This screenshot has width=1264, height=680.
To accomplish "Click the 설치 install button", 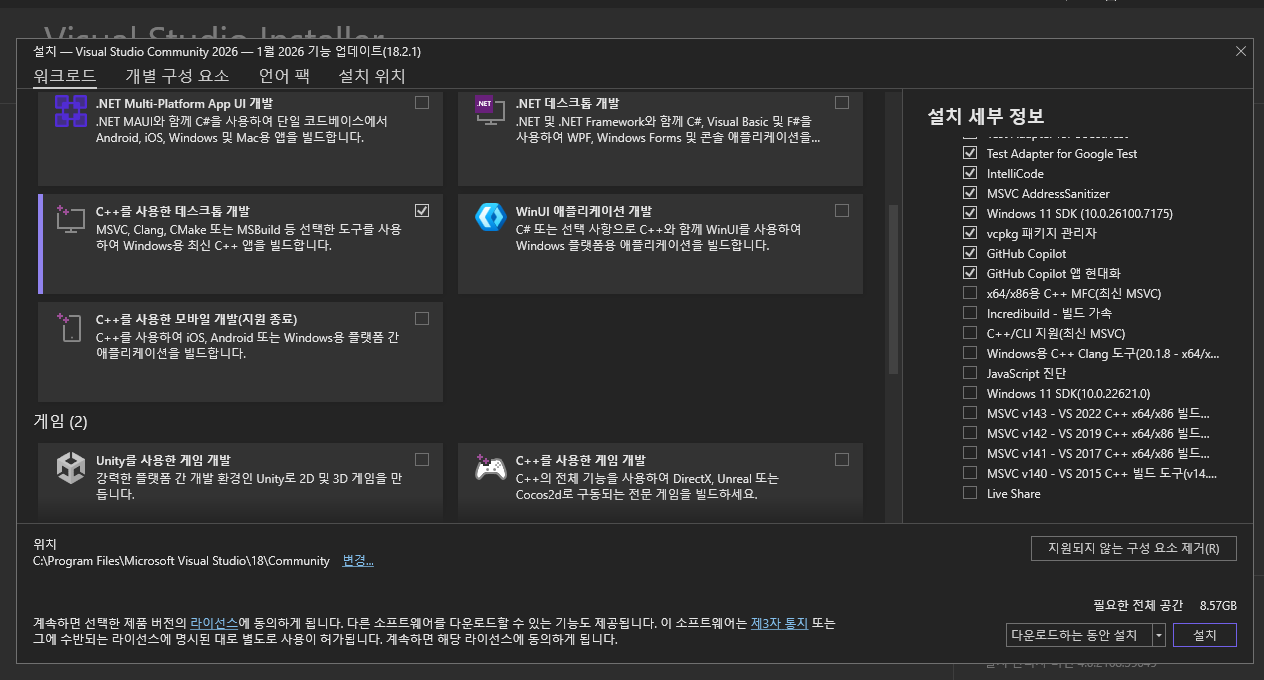I will [x=1205, y=635].
